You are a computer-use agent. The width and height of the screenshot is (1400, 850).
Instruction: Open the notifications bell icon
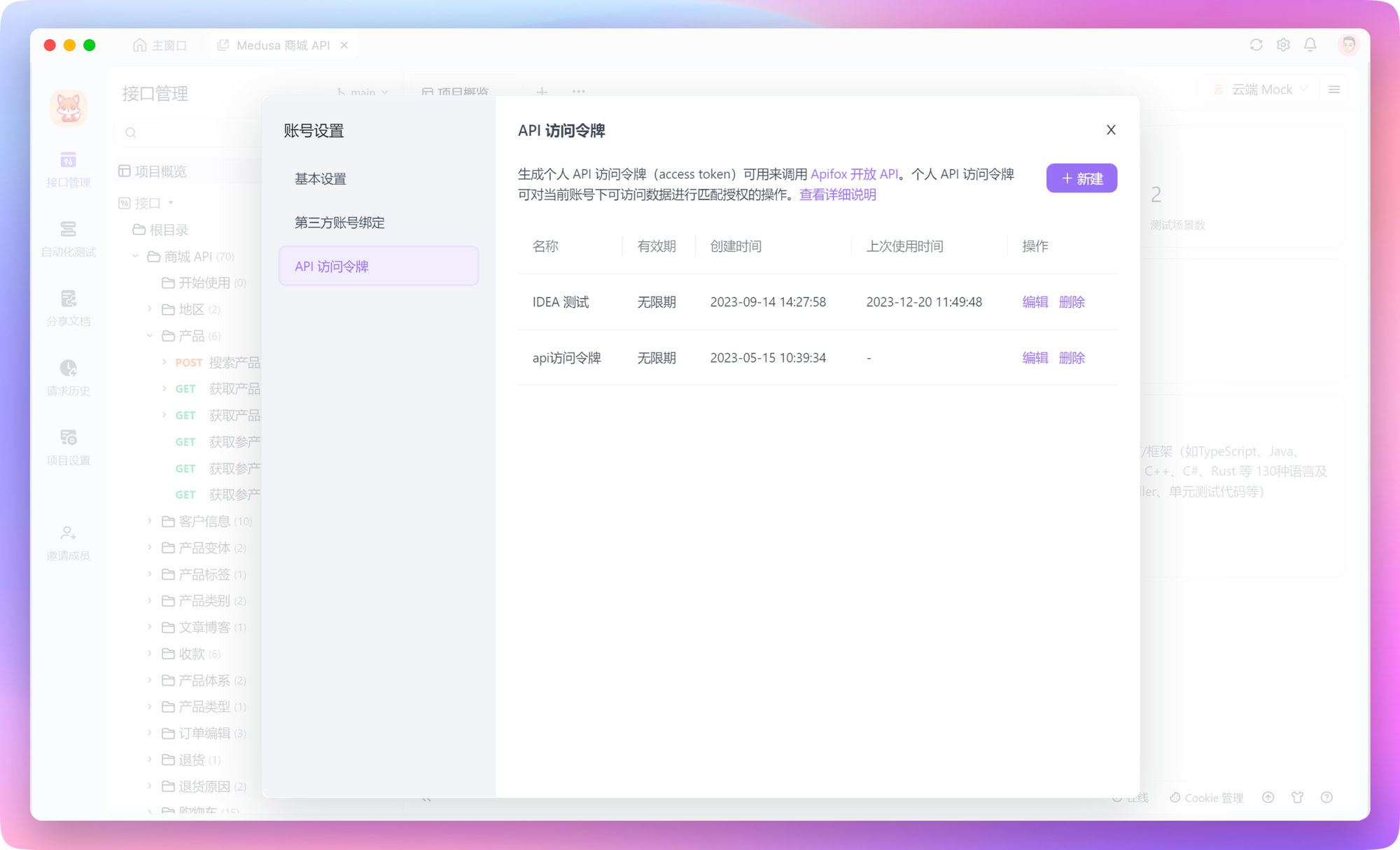1310,45
